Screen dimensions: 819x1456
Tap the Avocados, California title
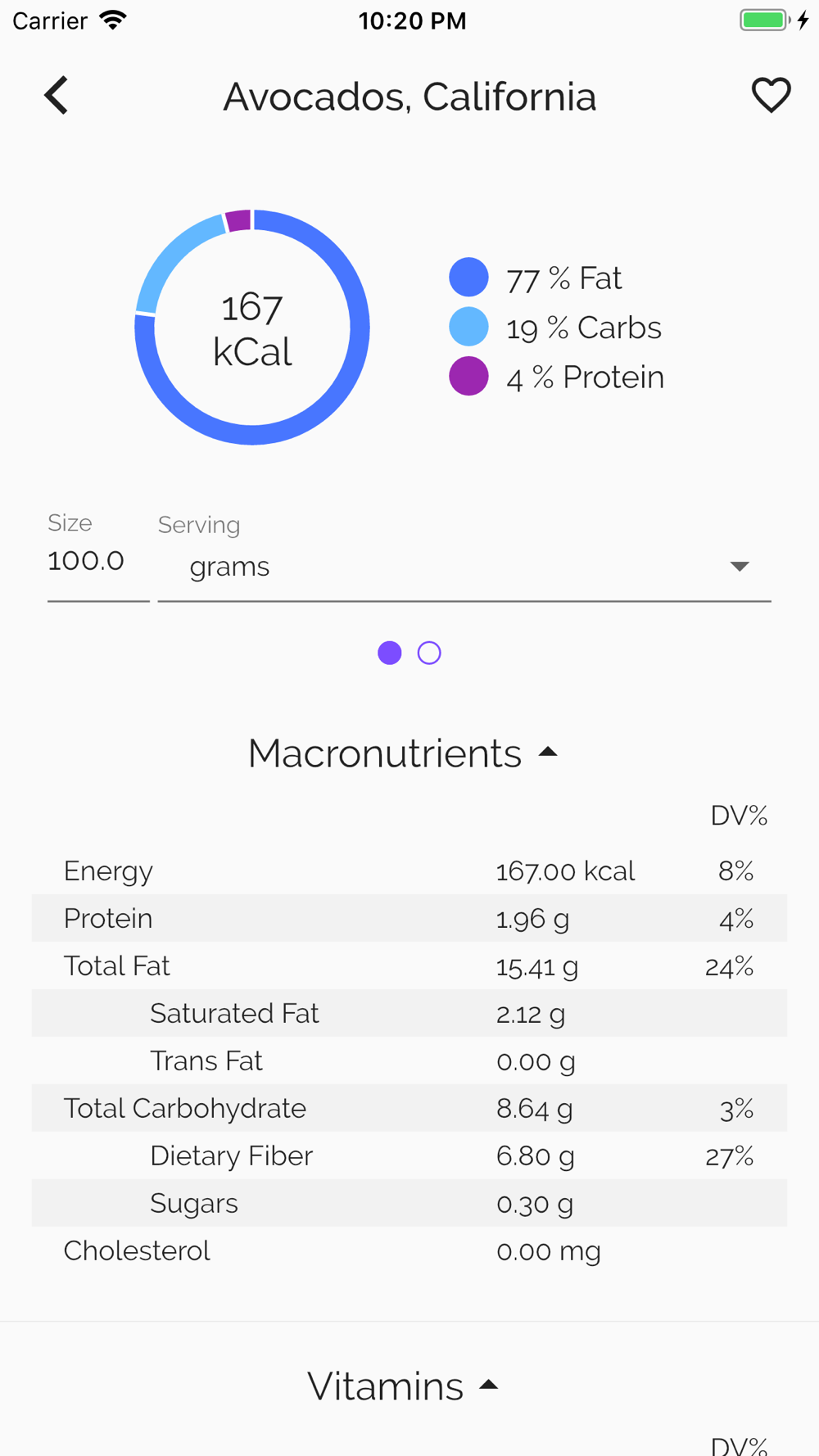[409, 97]
